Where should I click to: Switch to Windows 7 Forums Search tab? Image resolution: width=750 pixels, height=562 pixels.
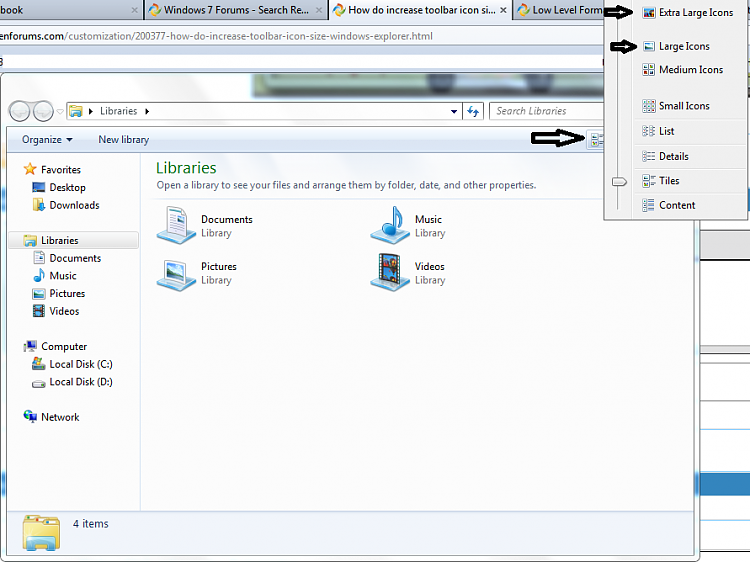pos(236,10)
